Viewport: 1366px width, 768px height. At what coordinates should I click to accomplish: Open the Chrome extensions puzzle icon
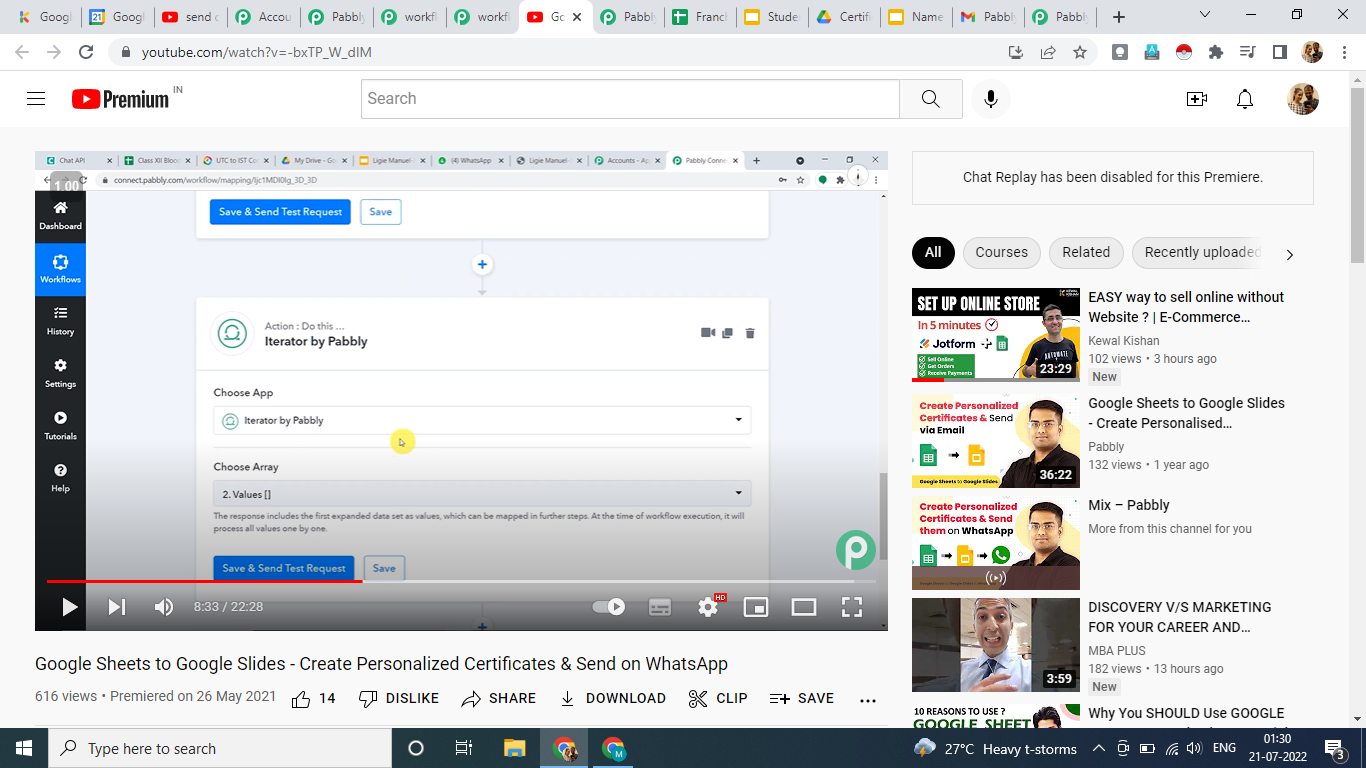pyautogui.click(x=1216, y=52)
